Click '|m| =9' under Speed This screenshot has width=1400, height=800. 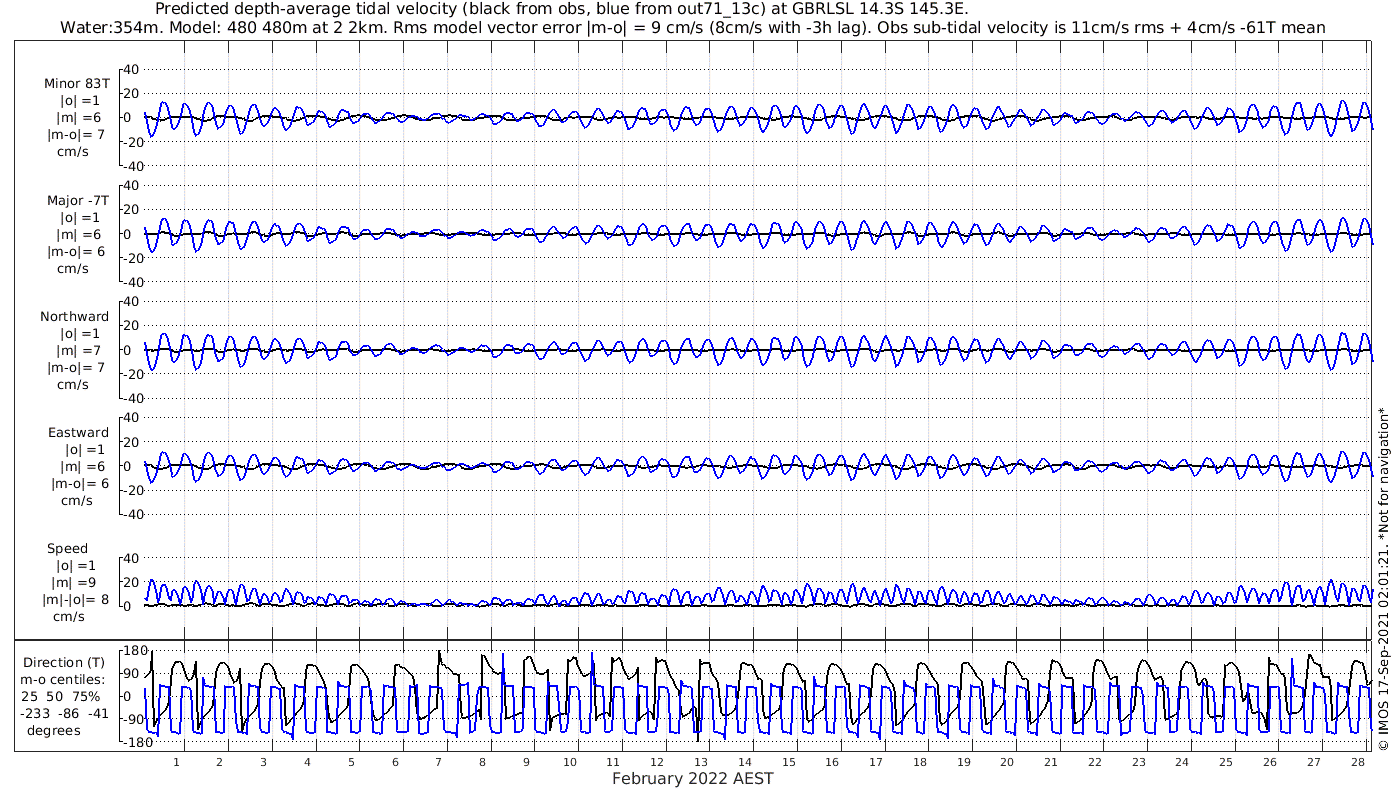[72, 583]
